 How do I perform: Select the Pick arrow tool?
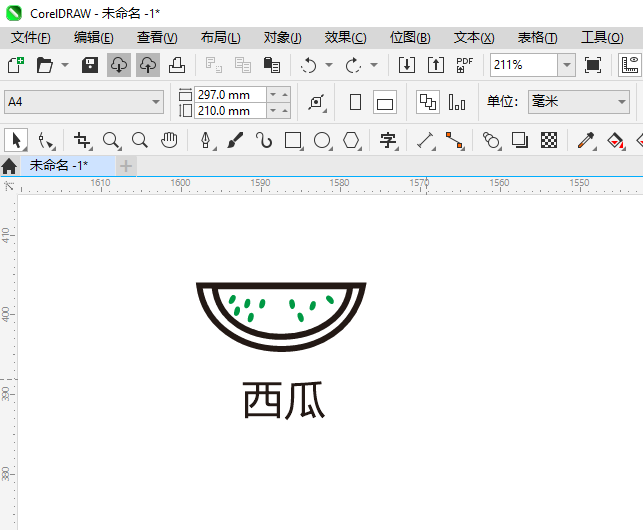coord(16,141)
